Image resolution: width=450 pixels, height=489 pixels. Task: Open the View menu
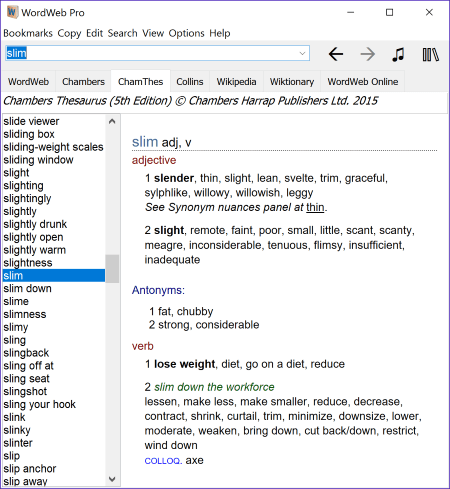point(153,33)
